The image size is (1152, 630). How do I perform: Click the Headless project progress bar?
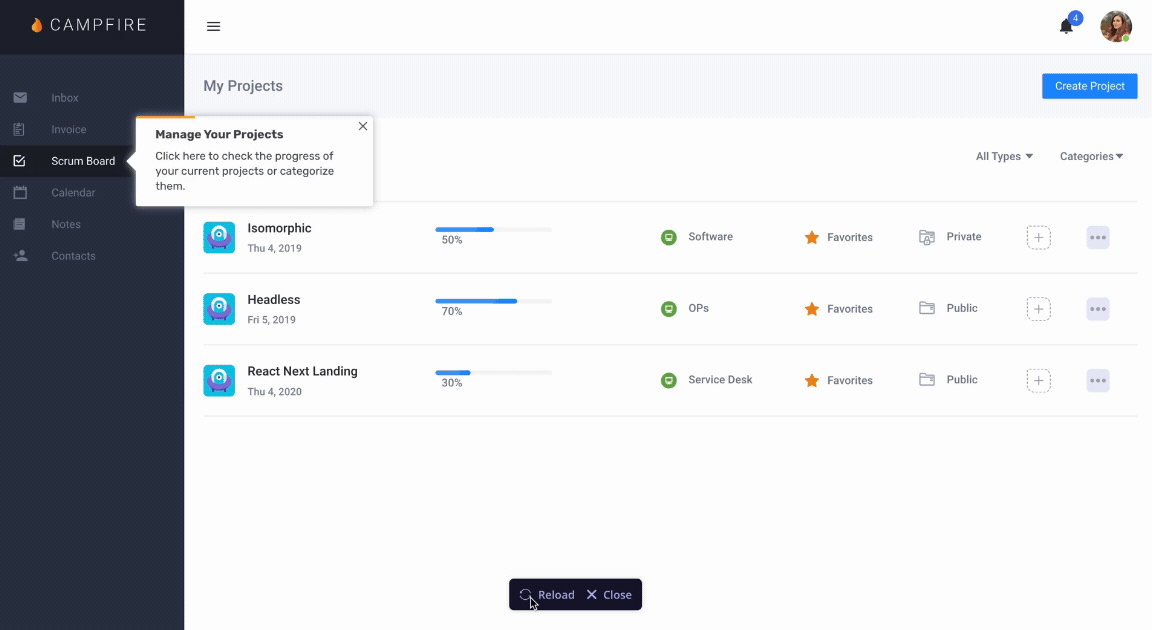tap(493, 300)
